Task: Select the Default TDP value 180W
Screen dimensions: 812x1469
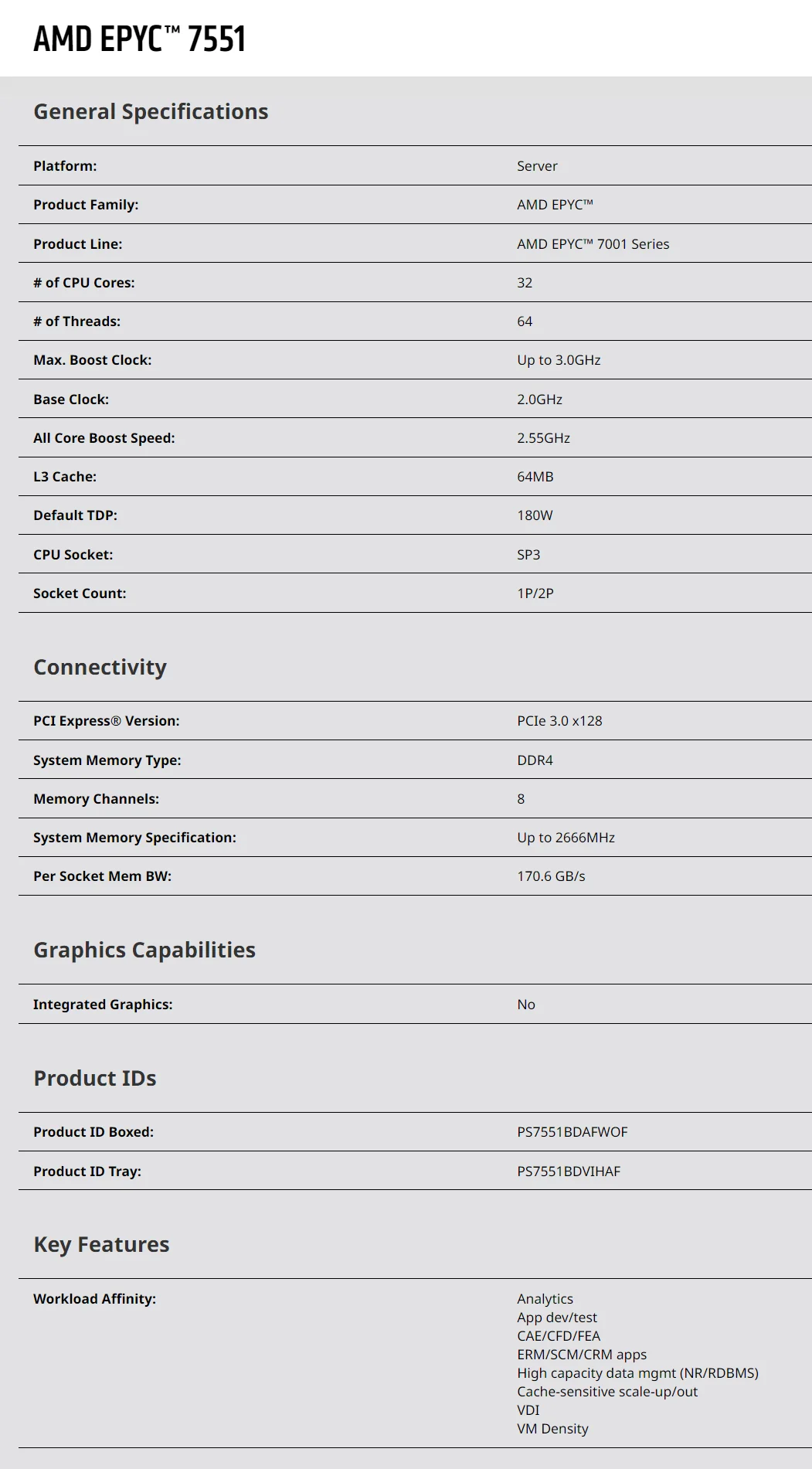Action: (535, 515)
